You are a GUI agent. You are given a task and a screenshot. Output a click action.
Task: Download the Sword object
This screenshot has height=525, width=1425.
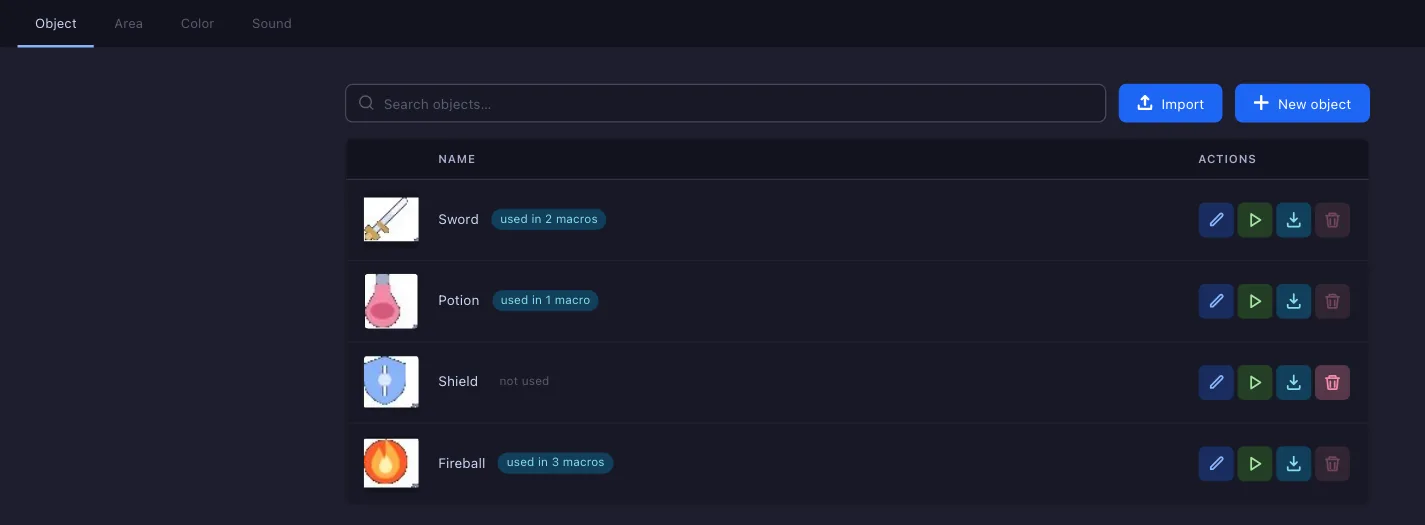pos(1294,220)
